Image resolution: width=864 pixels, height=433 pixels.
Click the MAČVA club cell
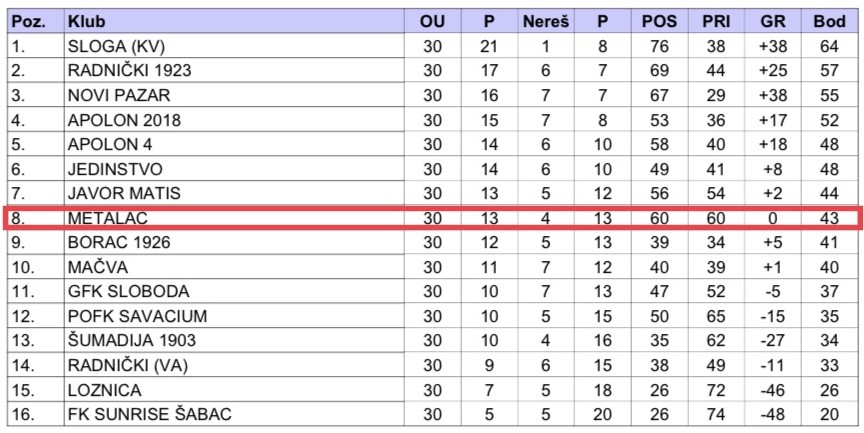coord(97,267)
